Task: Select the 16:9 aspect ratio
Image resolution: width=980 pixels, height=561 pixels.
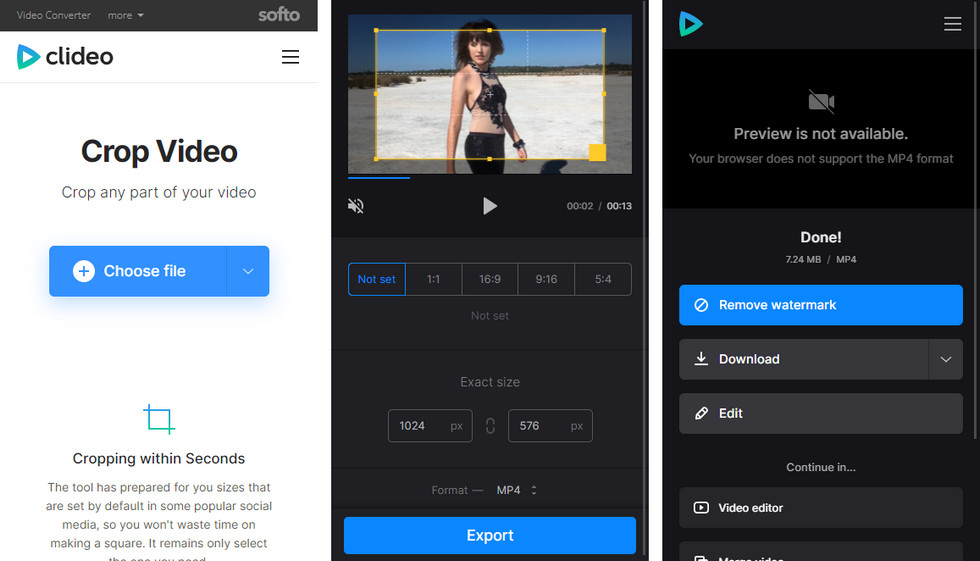Action: pyautogui.click(x=490, y=279)
